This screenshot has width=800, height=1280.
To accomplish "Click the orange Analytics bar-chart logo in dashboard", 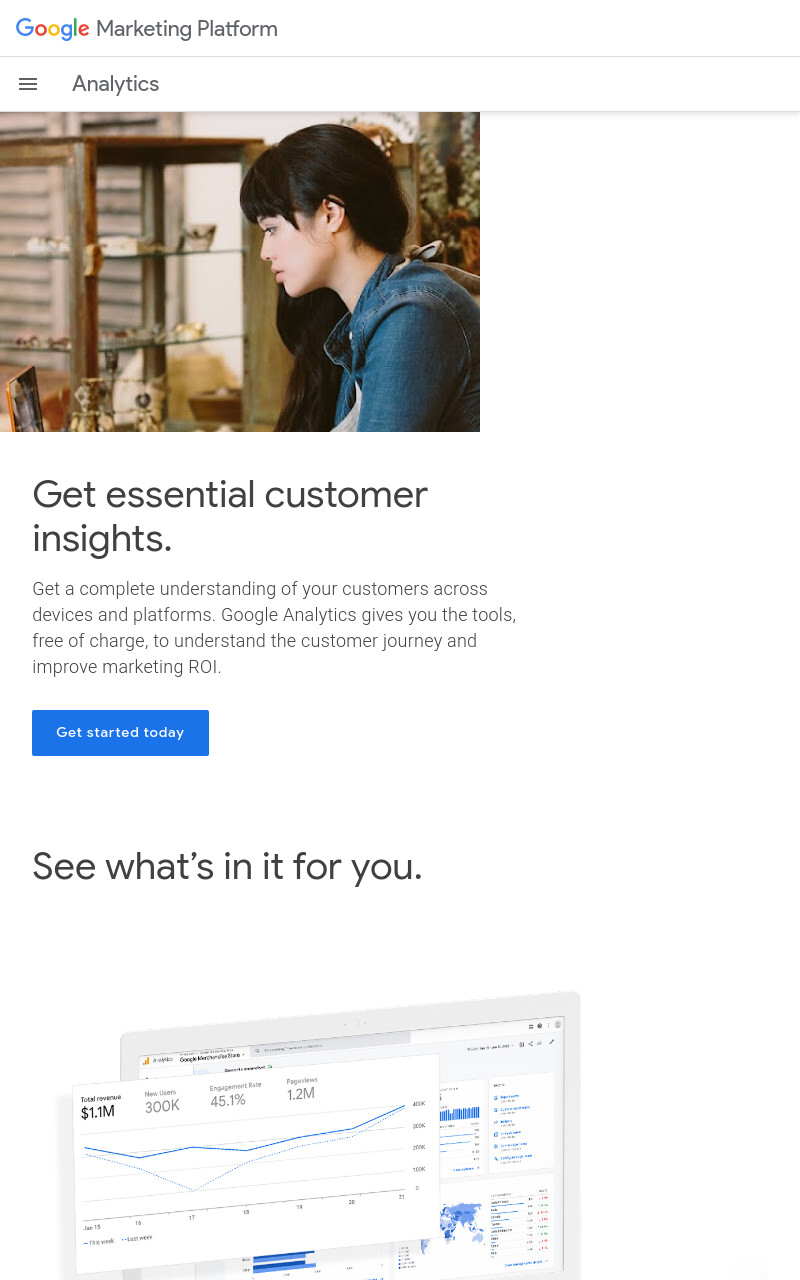I will pyautogui.click(x=146, y=1060).
